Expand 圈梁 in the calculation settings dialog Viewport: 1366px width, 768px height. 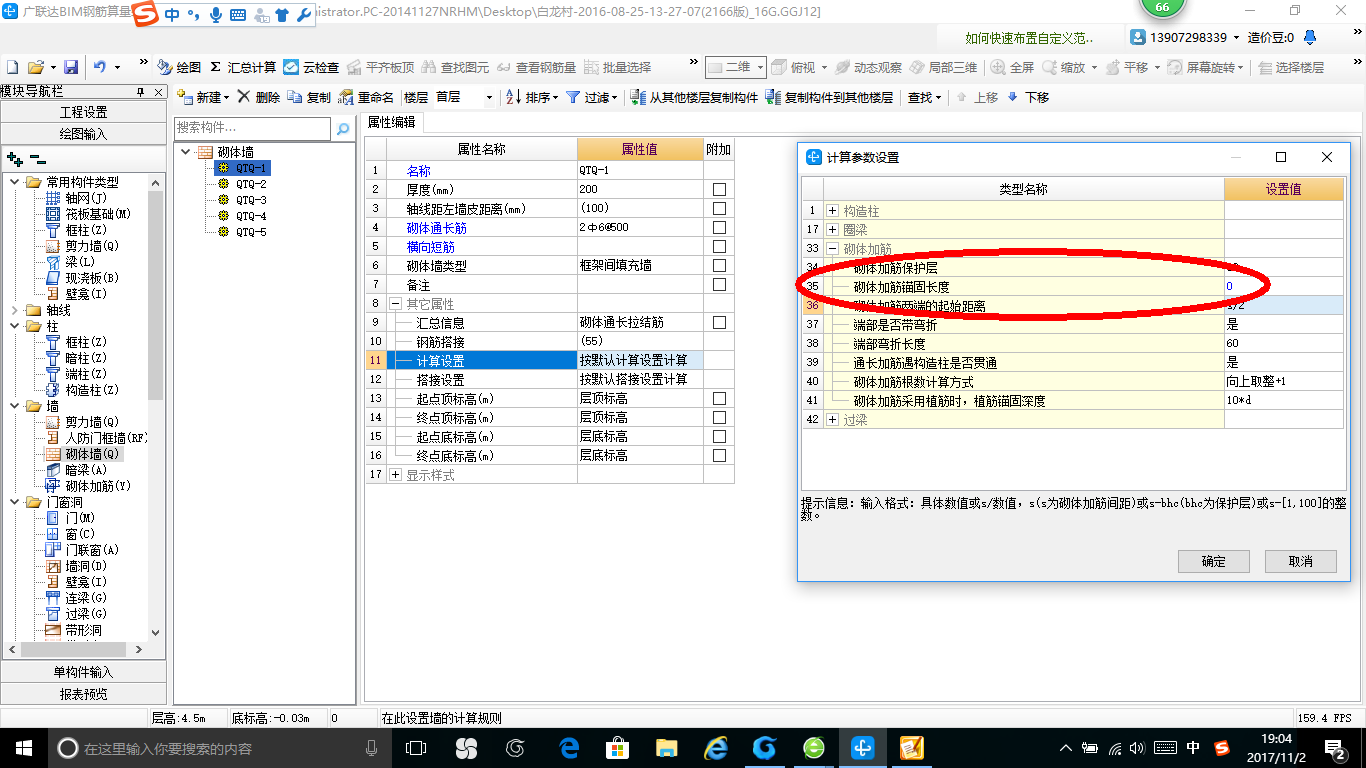coord(832,230)
